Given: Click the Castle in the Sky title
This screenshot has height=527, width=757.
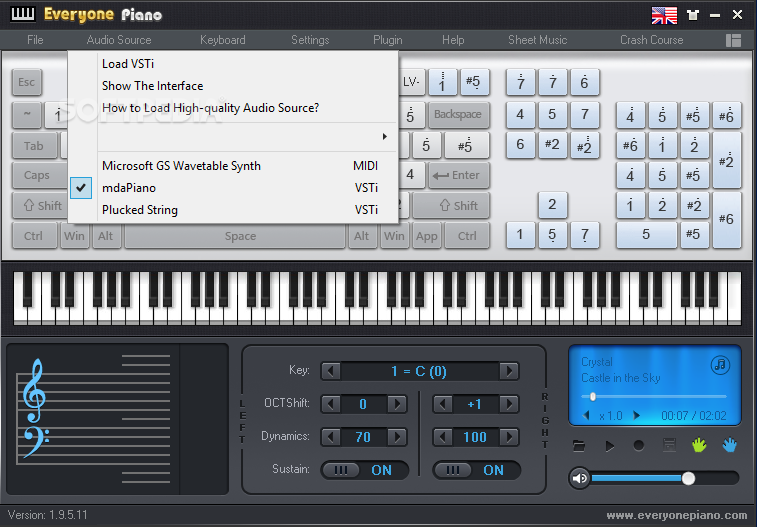Looking at the screenshot, I should click(x=620, y=378).
